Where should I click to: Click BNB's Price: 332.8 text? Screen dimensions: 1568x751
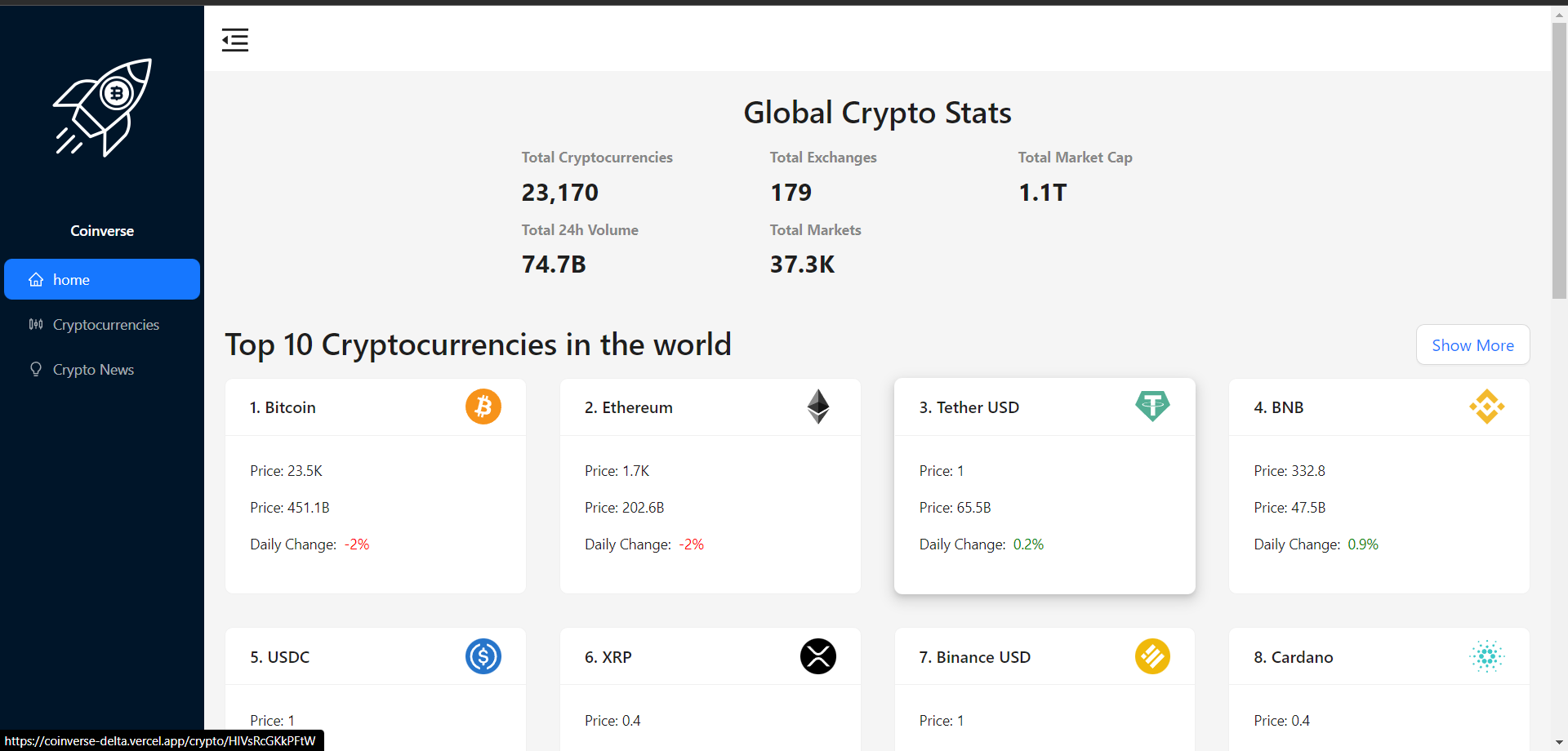1290,471
